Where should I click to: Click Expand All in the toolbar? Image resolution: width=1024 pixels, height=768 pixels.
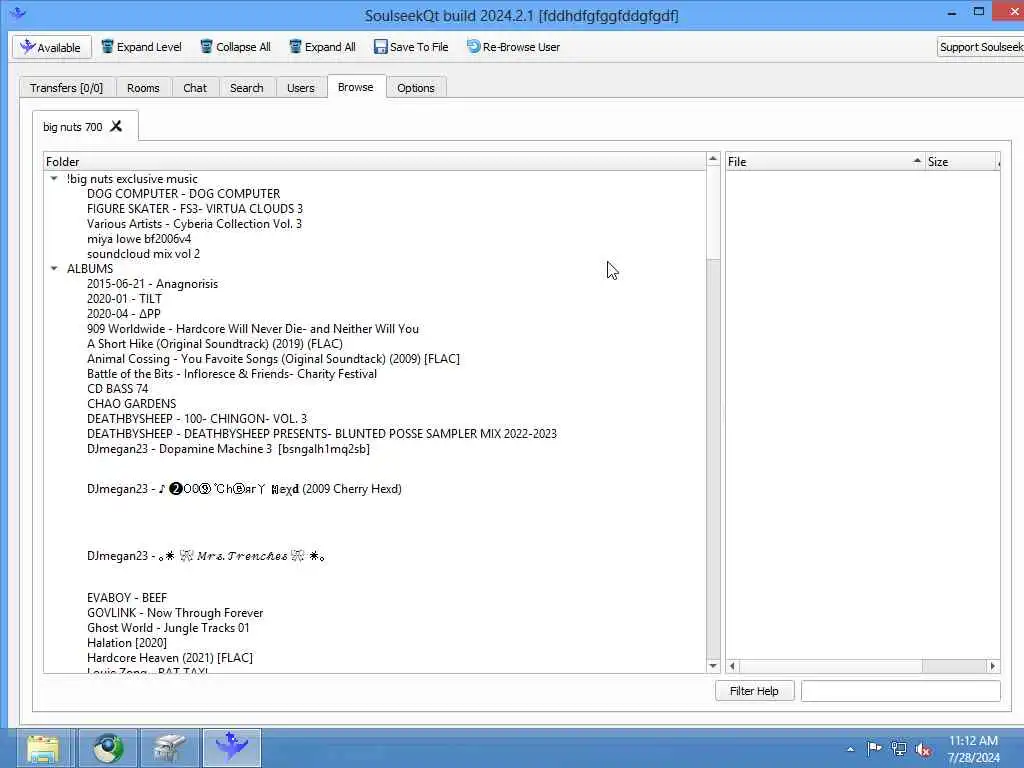click(323, 47)
